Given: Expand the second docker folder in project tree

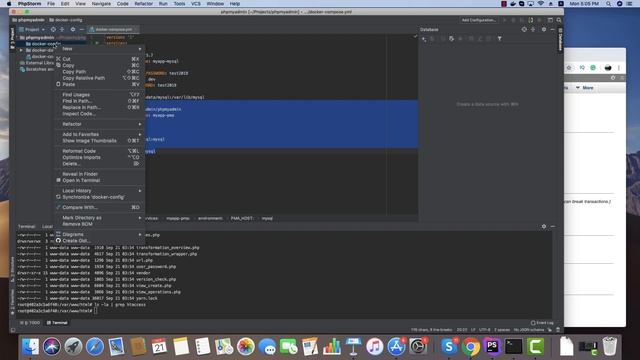Looking at the screenshot, I should [21, 50].
